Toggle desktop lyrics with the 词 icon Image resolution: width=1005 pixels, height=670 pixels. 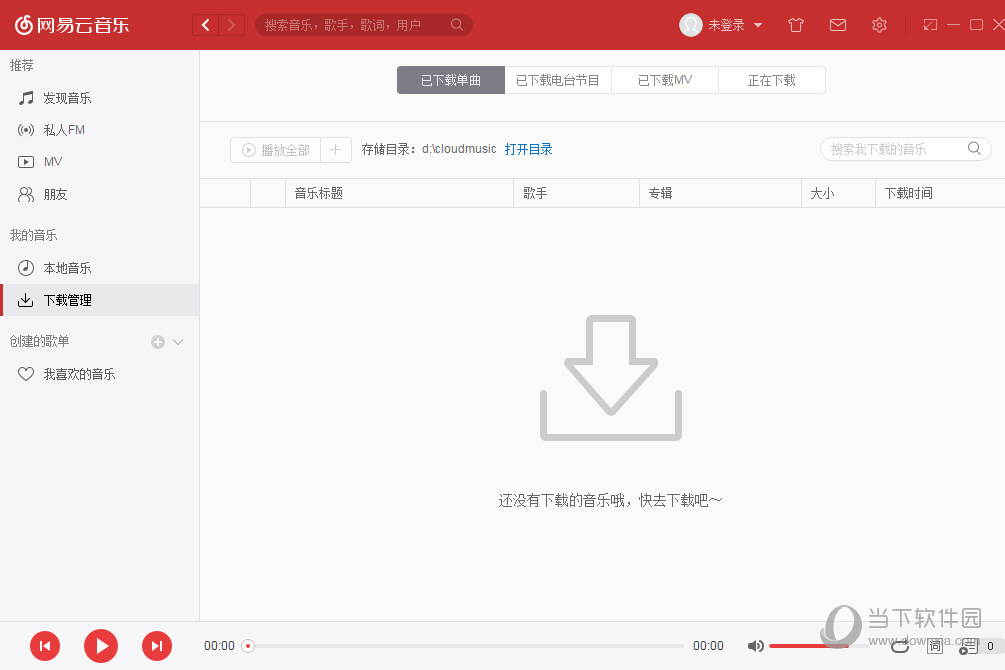934,646
